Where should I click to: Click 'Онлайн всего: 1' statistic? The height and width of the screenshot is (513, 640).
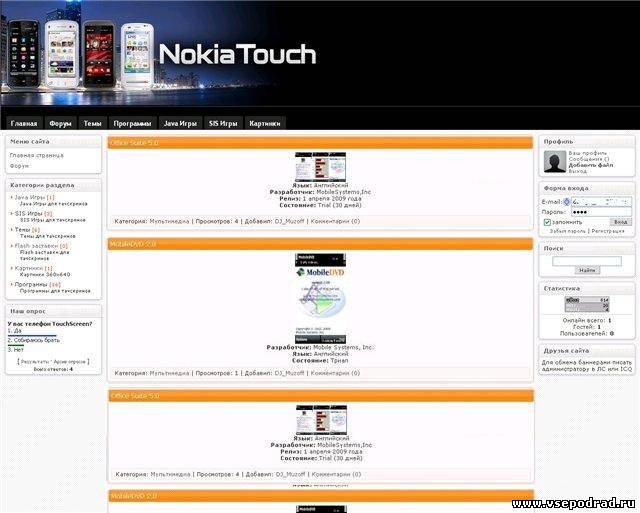coord(587,320)
